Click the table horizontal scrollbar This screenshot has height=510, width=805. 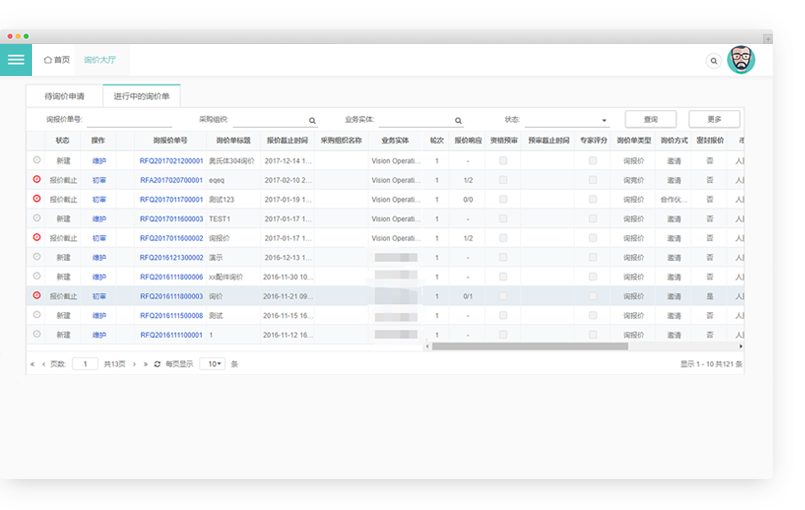pos(530,346)
